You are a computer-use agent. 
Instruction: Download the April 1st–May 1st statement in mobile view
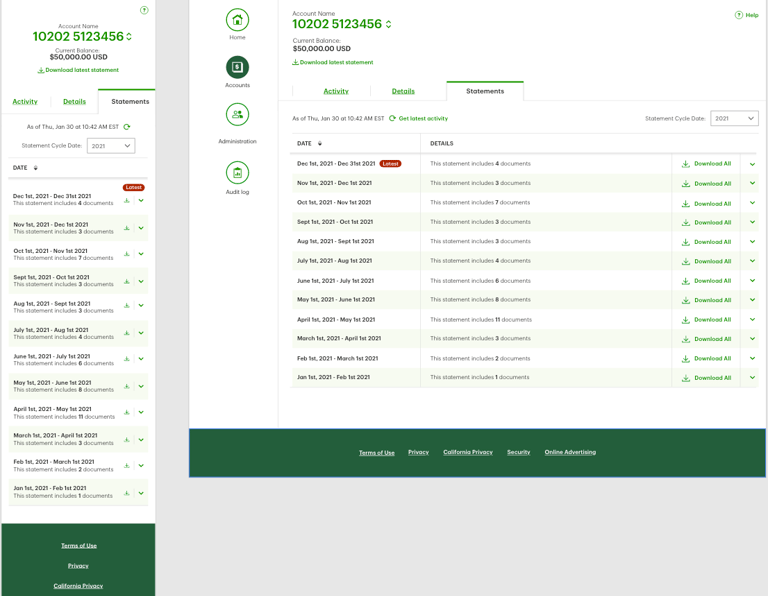[126, 412]
